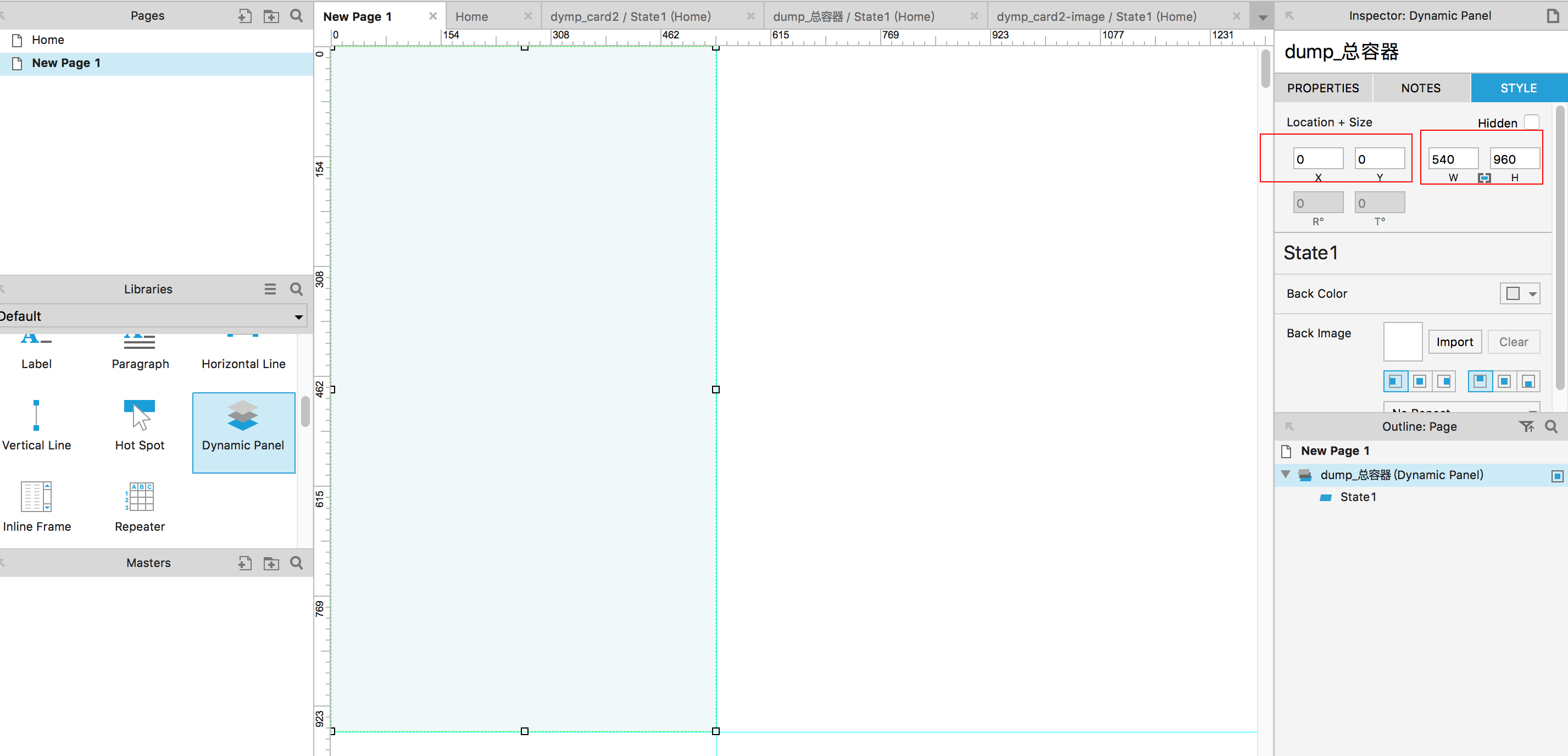Collapse the dump_总容器 outline tree node

tap(1286, 475)
